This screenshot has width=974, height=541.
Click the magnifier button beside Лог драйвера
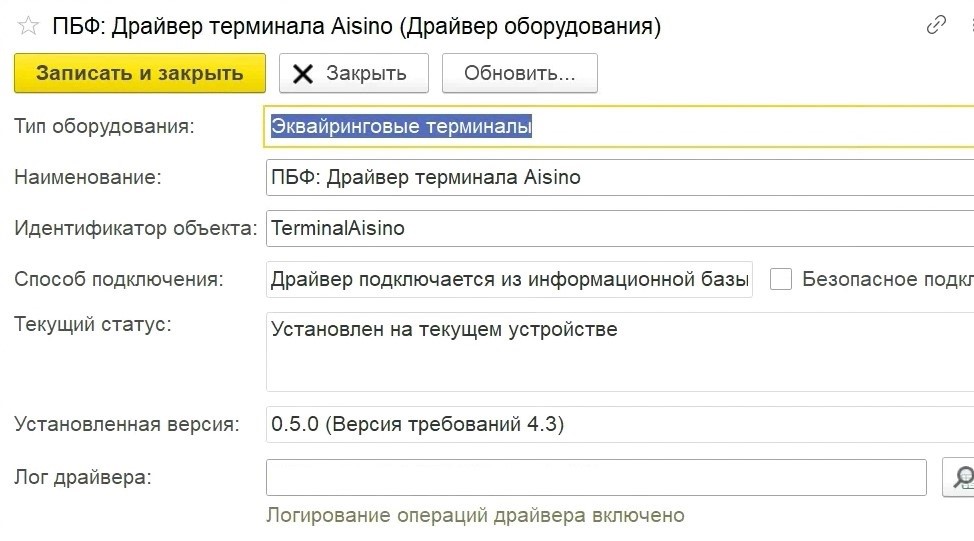click(x=960, y=477)
